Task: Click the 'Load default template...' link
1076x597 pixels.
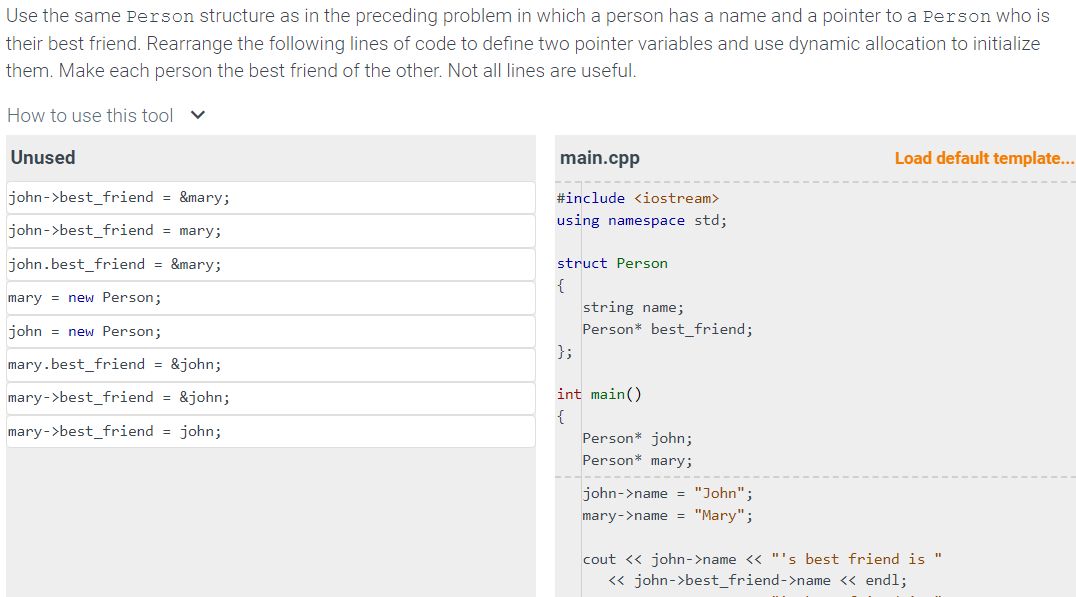Action: coord(983,158)
